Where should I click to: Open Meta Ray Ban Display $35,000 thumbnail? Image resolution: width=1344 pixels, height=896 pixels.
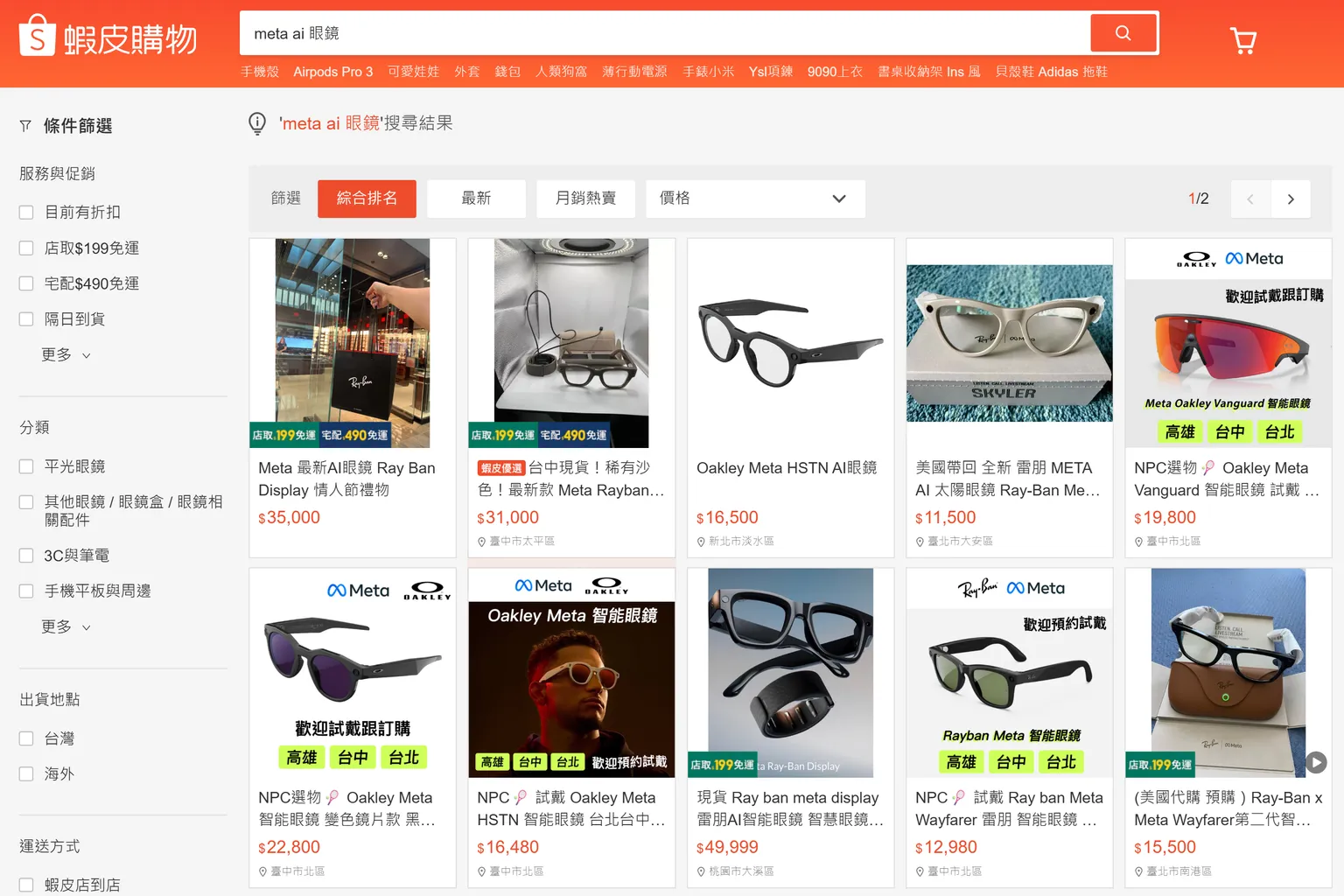(353, 343)
